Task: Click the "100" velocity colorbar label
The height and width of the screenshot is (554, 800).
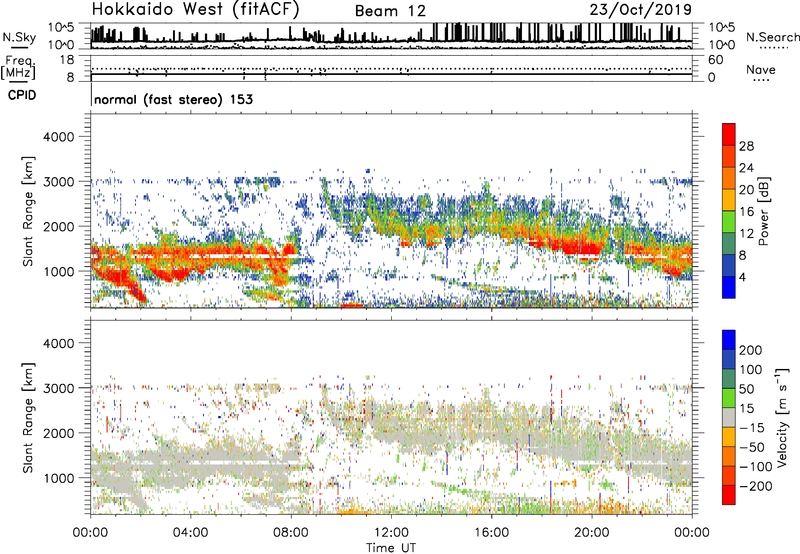Action: tap(751, 370)
